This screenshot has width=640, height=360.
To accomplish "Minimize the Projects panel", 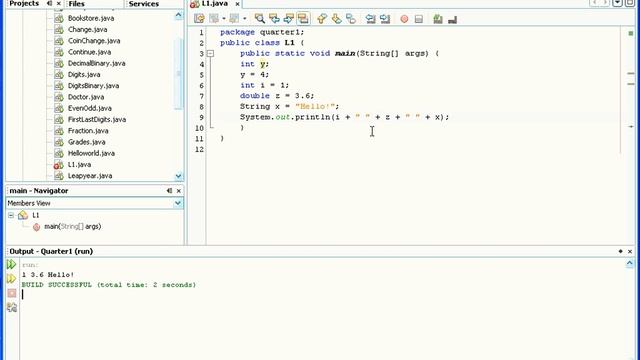I will (49, 4).
